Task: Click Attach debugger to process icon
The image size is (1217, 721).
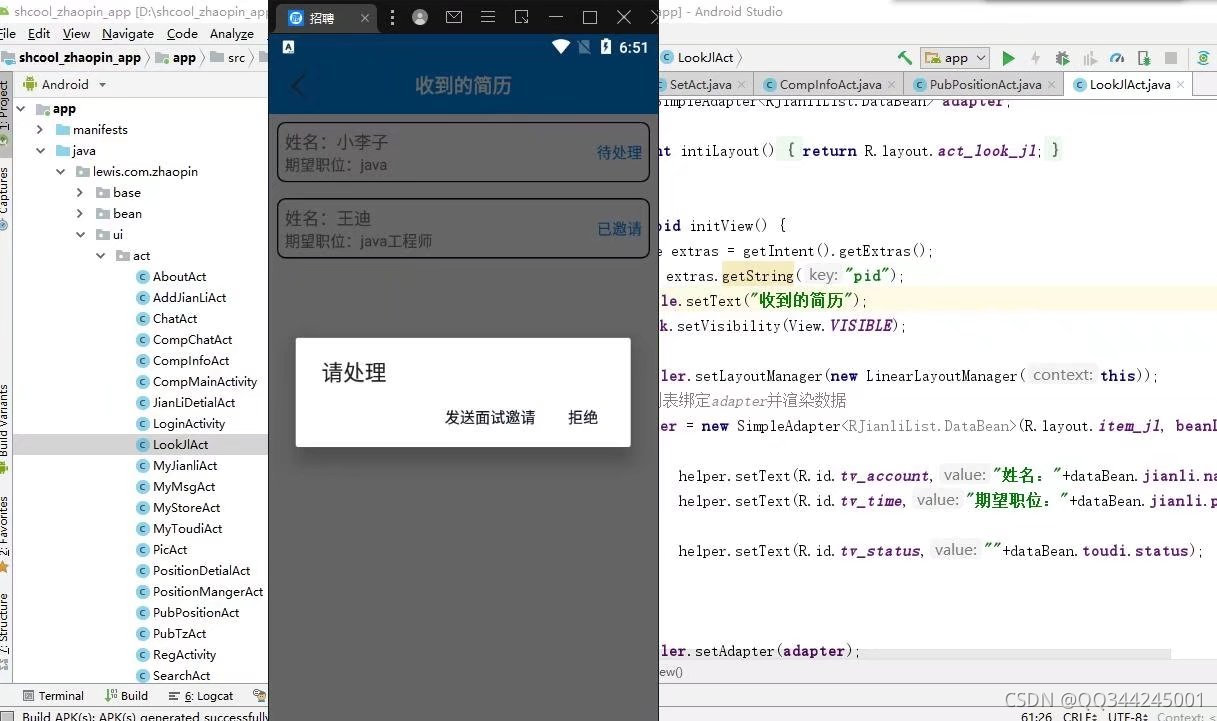Action: pyautogui.click(x=1143, y=58)
